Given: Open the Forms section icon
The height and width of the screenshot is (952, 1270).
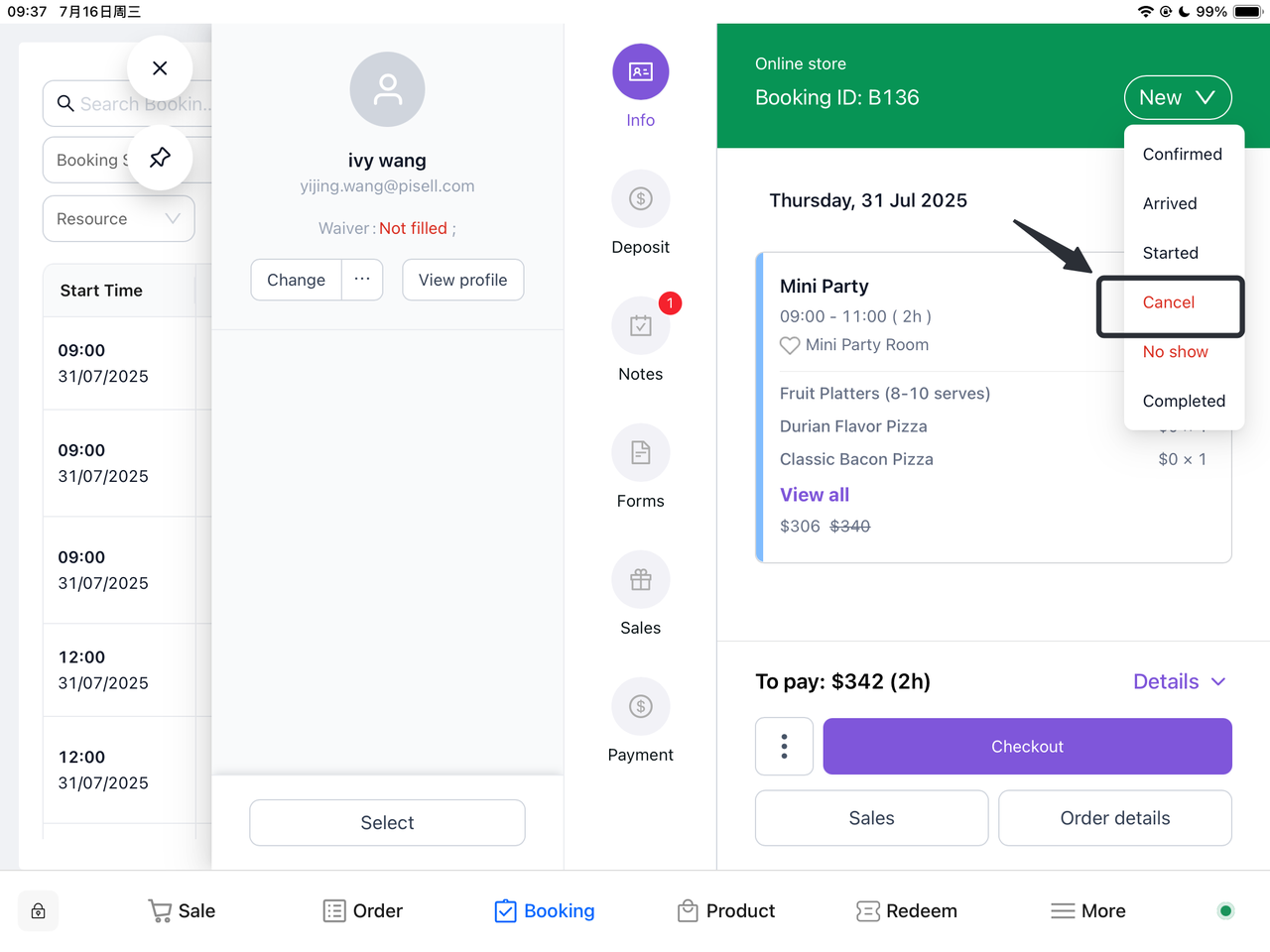Looking at the screenshot, I should click(x=641, y=453).
